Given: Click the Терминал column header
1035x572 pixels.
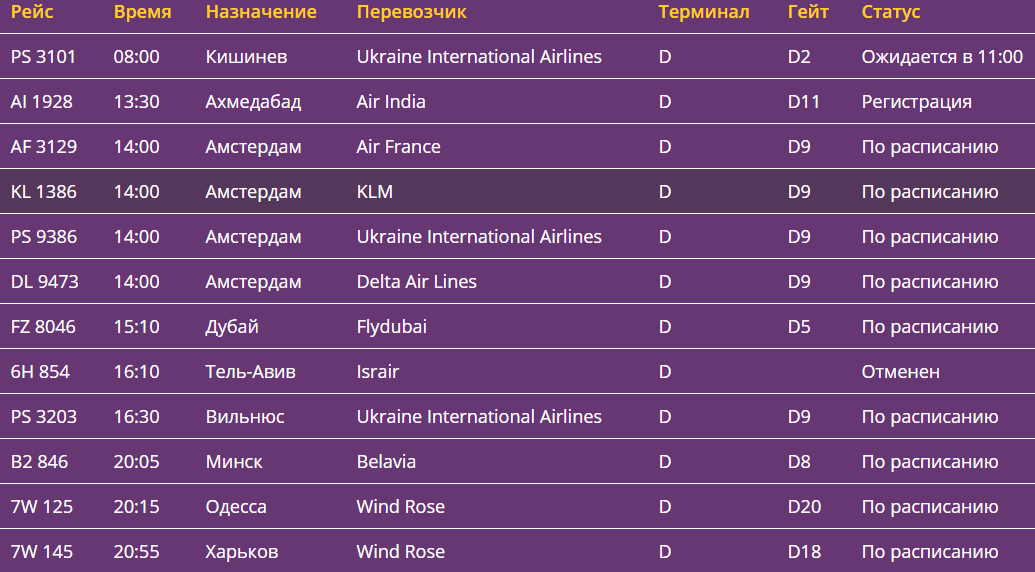Looking at the screenshot, I should click(x=704, y=12).
